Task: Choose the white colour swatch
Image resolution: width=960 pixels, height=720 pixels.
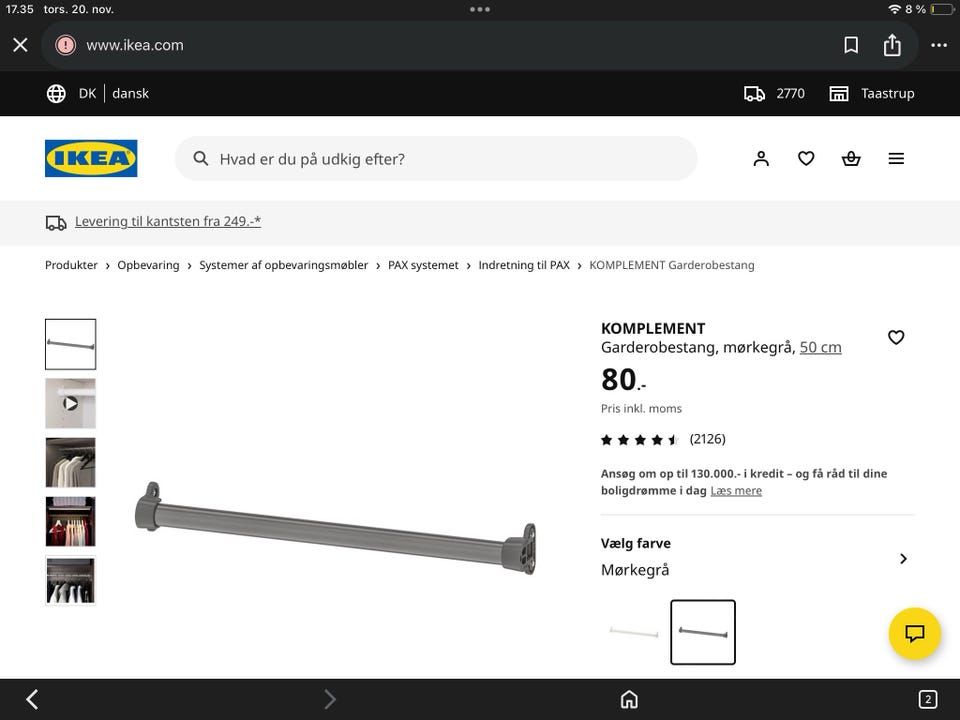Action: [x=634, y=632]
